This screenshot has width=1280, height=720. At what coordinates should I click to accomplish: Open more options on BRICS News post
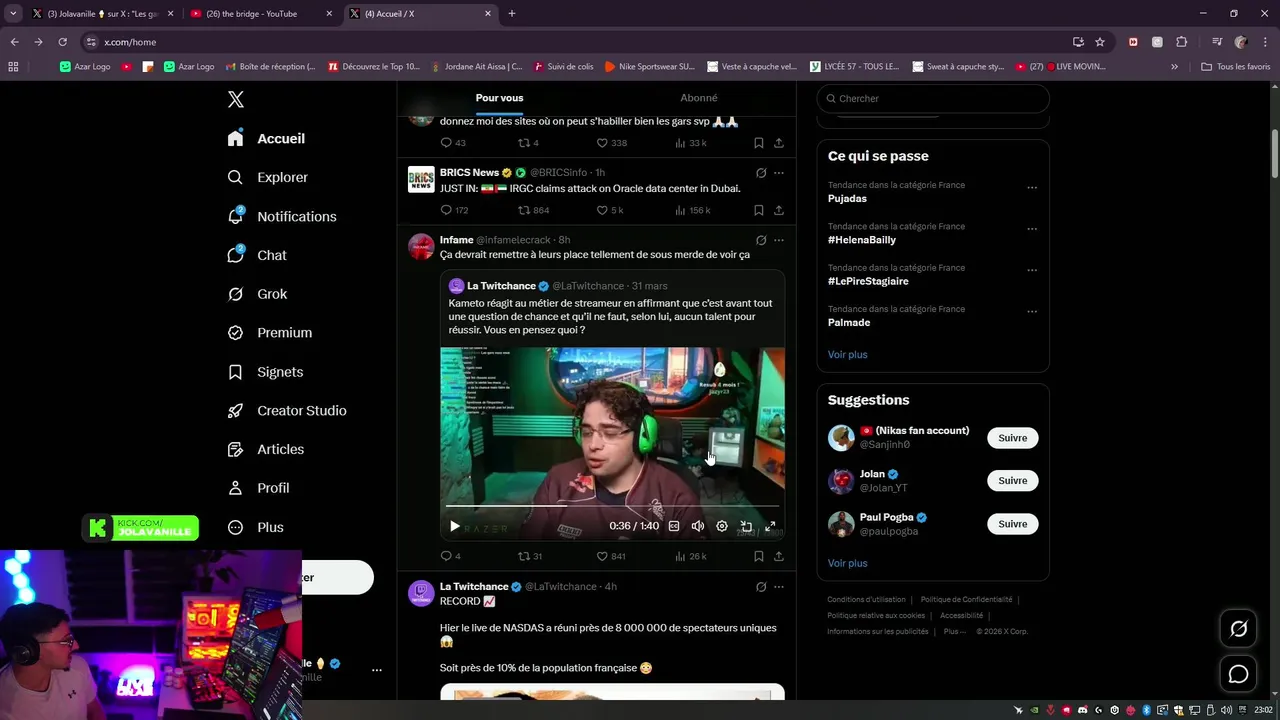pyautogui.click(x=779, y=173)
